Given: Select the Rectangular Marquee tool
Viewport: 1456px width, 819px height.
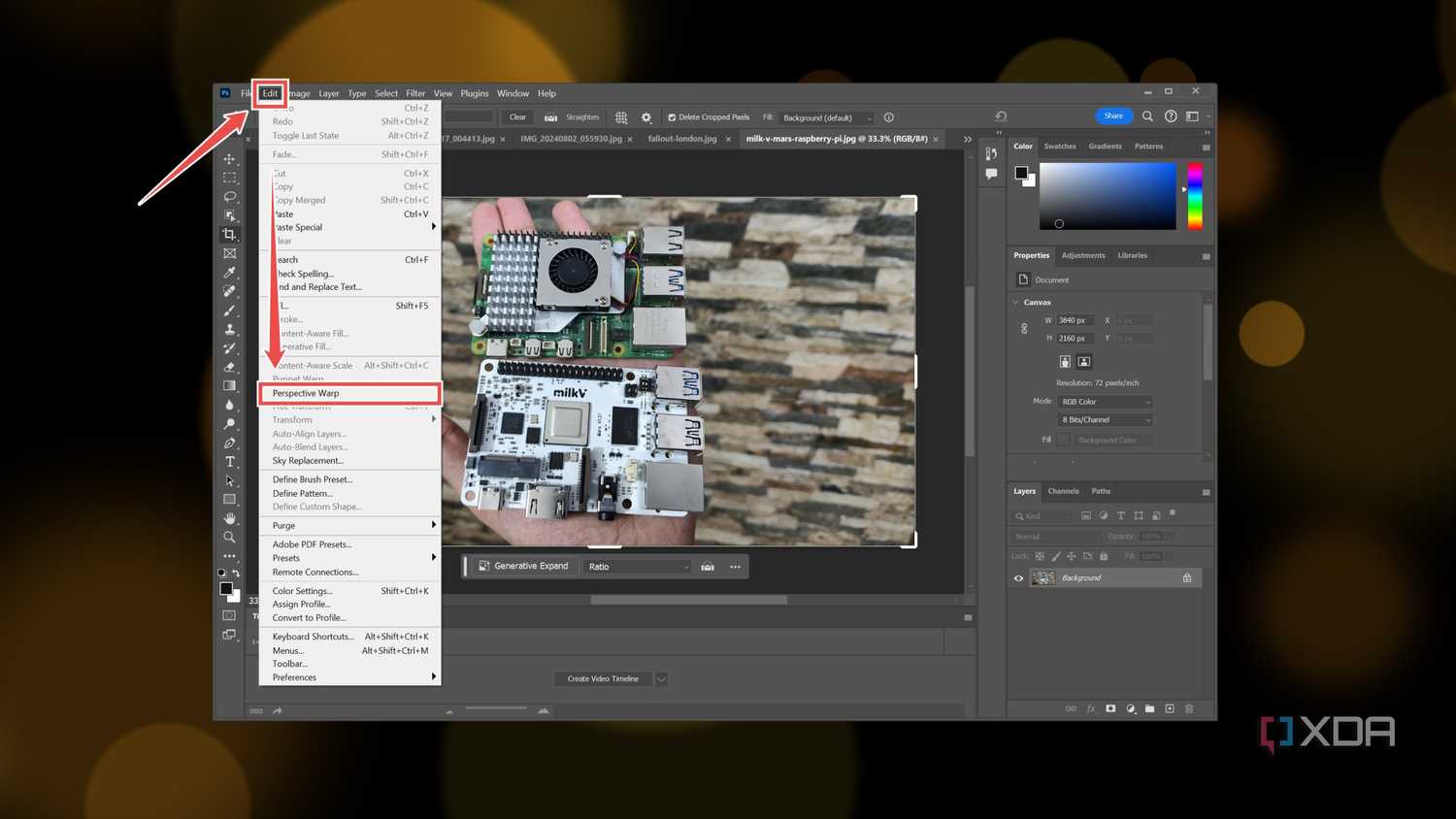Looking at the screenshot, I should coord(229,178).
